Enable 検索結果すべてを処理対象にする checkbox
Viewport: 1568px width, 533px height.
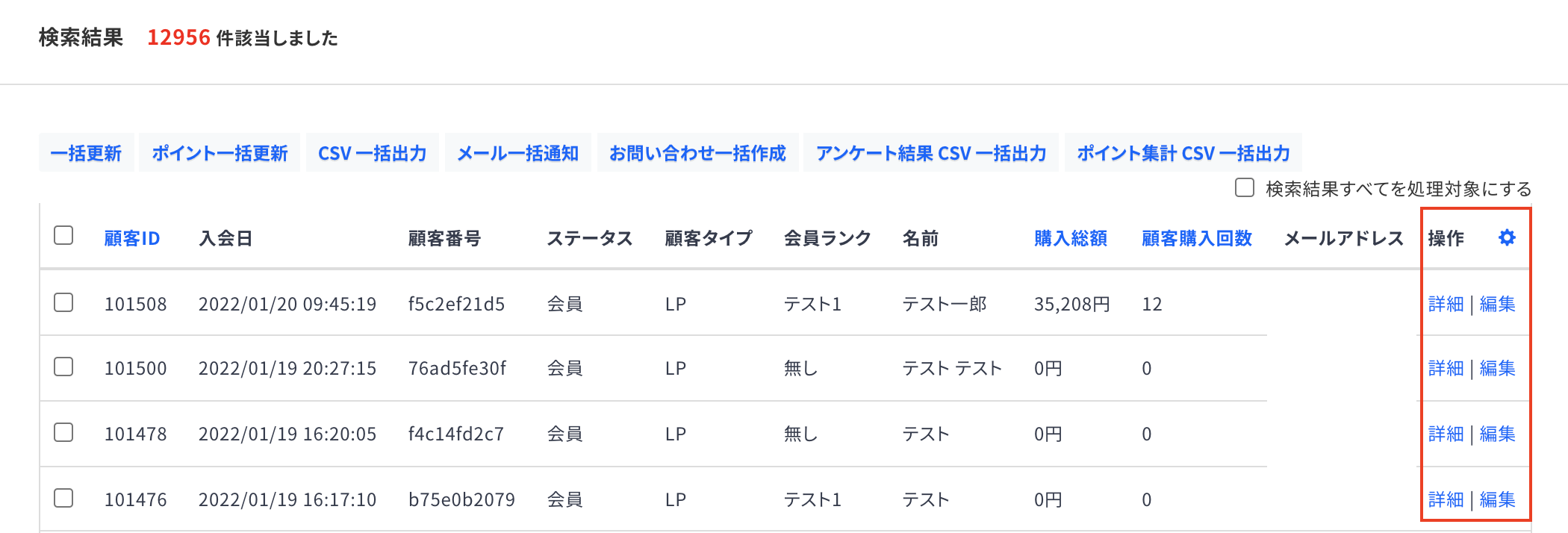click(1244, 187)
